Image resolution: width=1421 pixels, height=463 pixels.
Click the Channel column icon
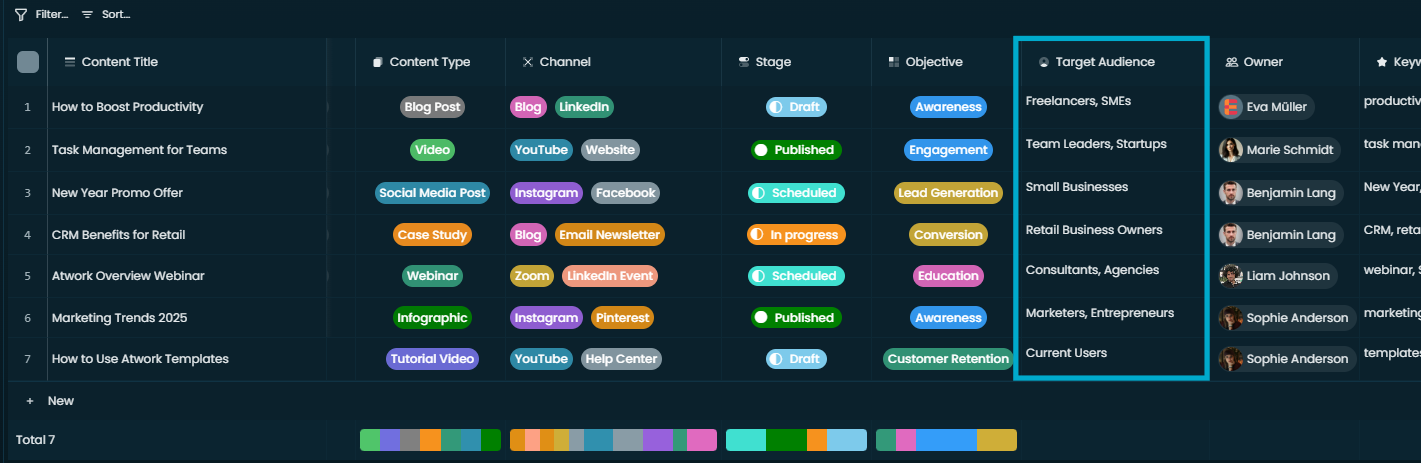tap(528, 62)
